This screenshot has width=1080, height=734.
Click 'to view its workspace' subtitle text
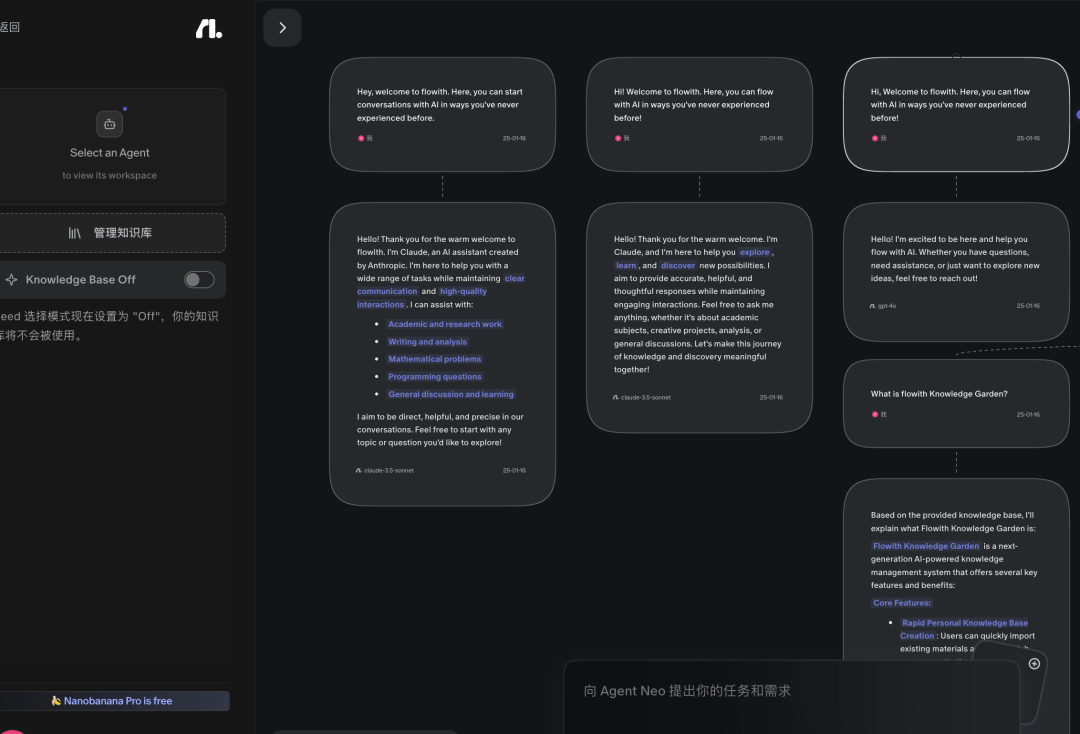pos(110,176)
